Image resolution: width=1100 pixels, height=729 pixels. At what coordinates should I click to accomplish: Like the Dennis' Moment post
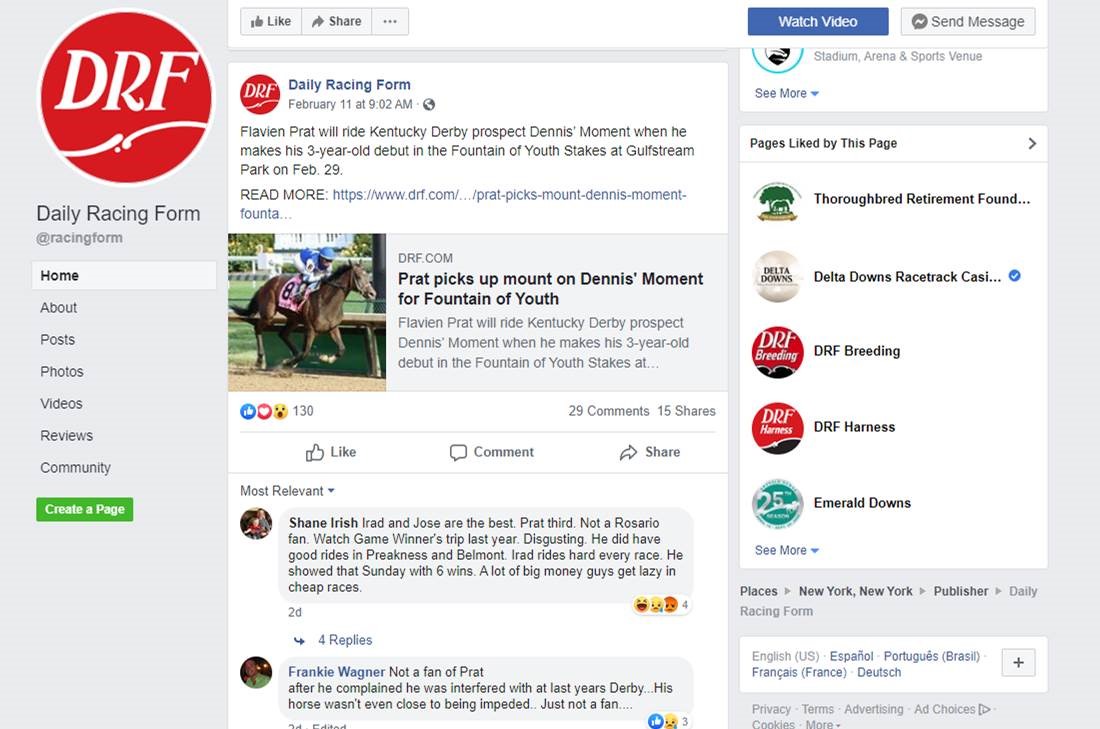(331, 453)
